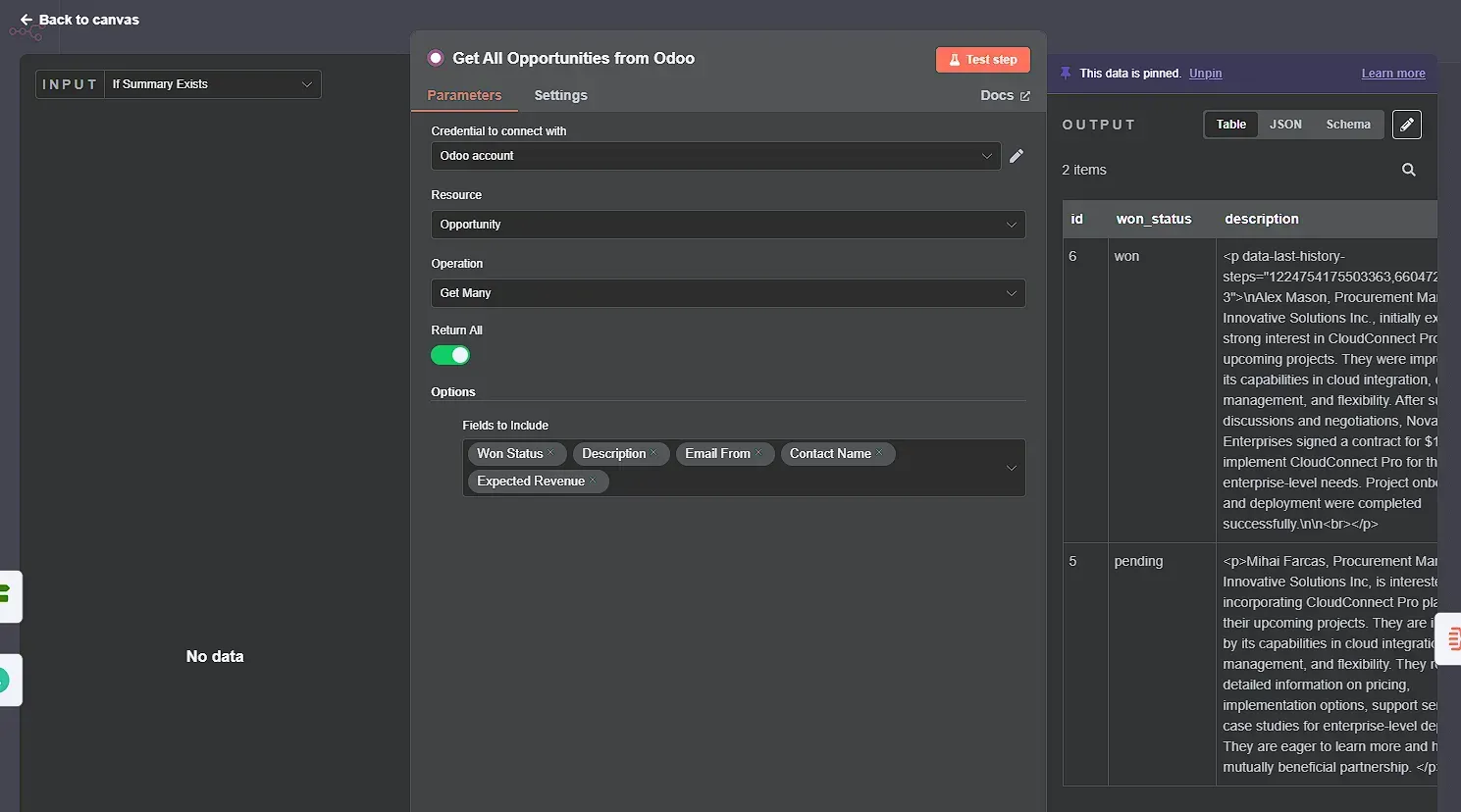
Task: Click the back arrow to return to canvas
Action: coord(26,19)
